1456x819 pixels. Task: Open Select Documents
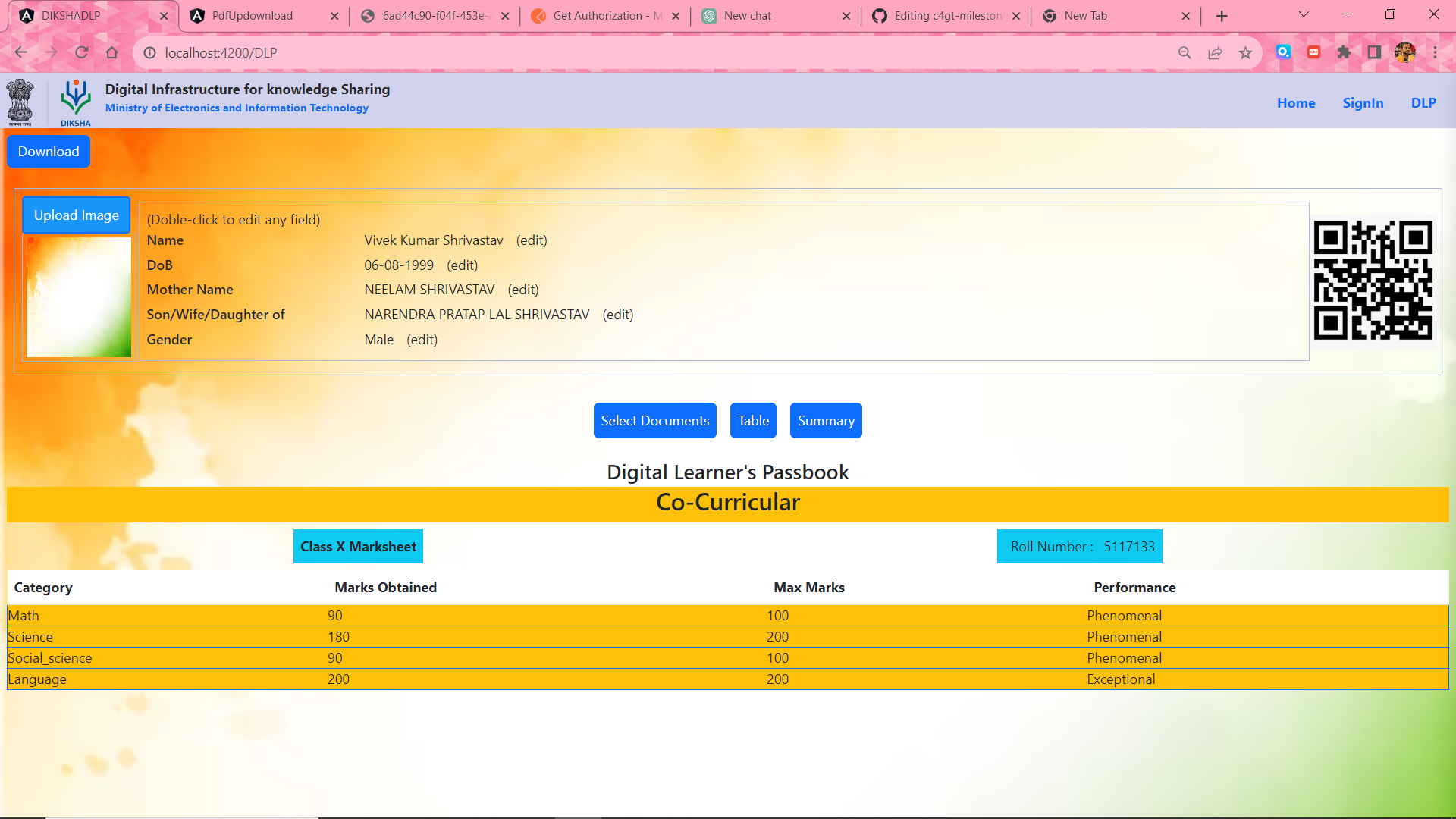coord(654,421)
